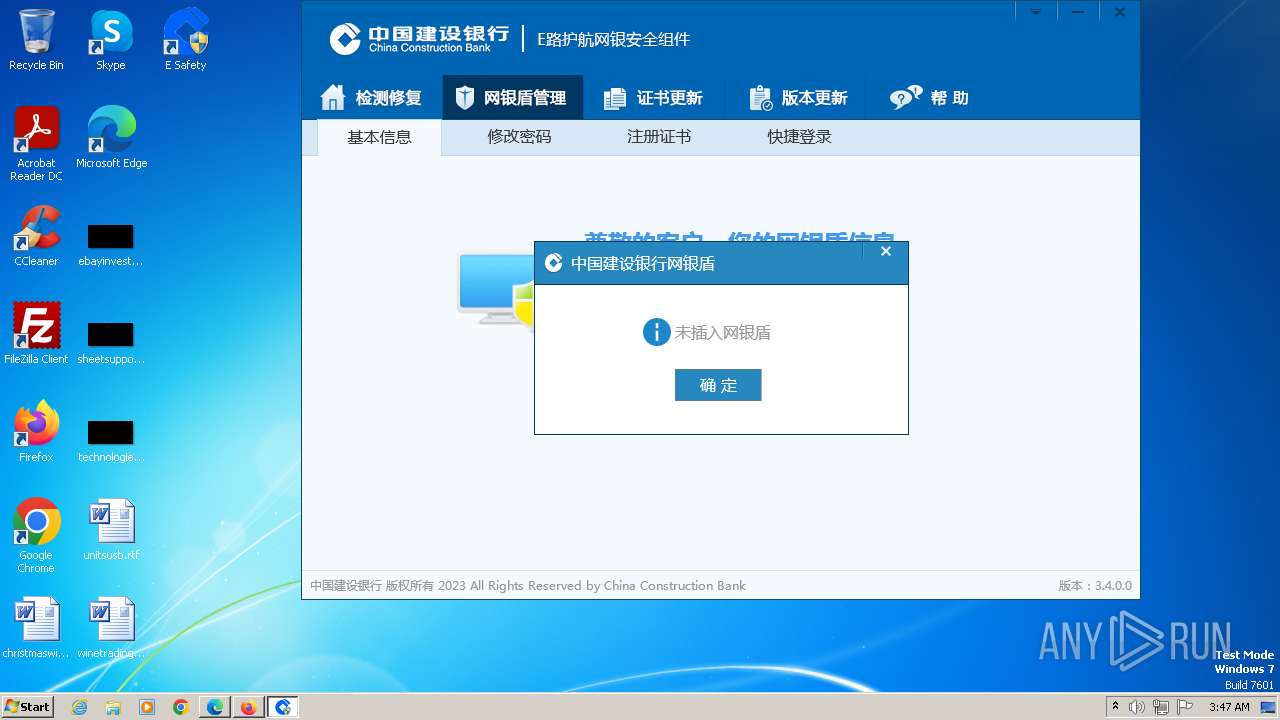Click the 3:47 AM clock
Screen dimensions: 1280x720
1229,707
